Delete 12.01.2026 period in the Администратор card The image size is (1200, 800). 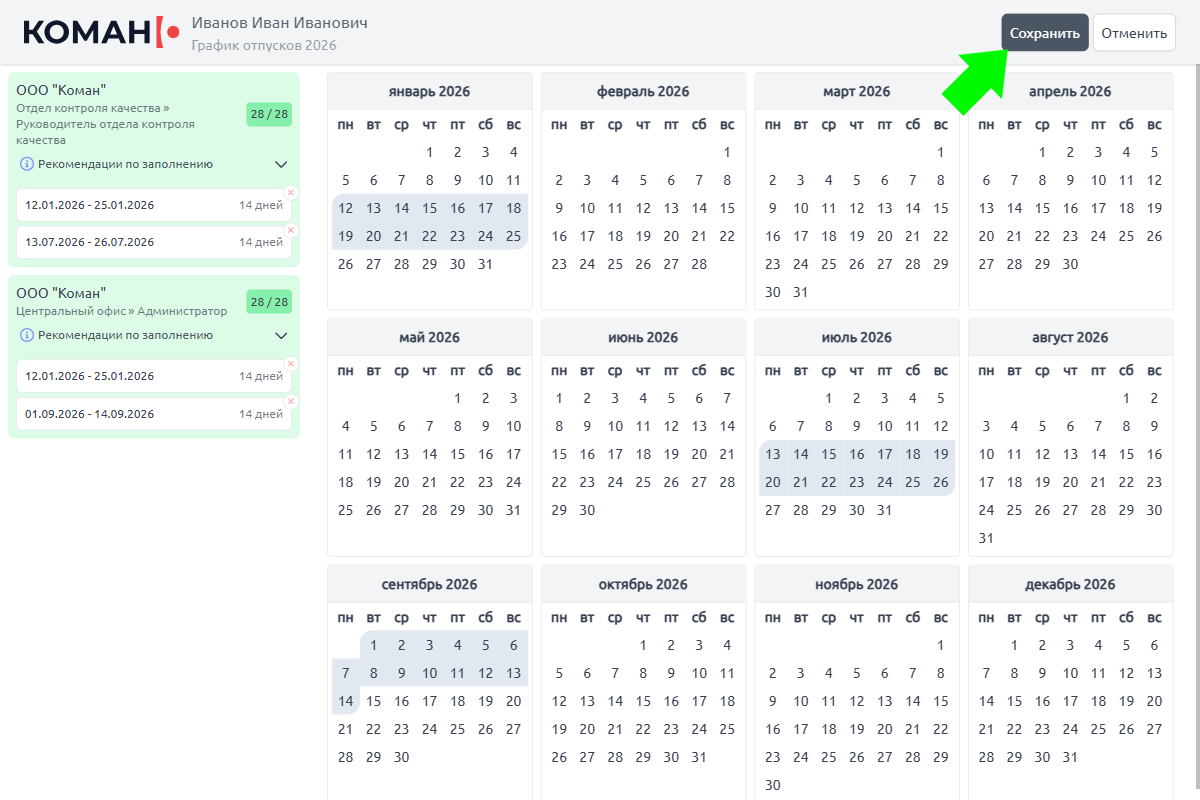tap(291, 364)
